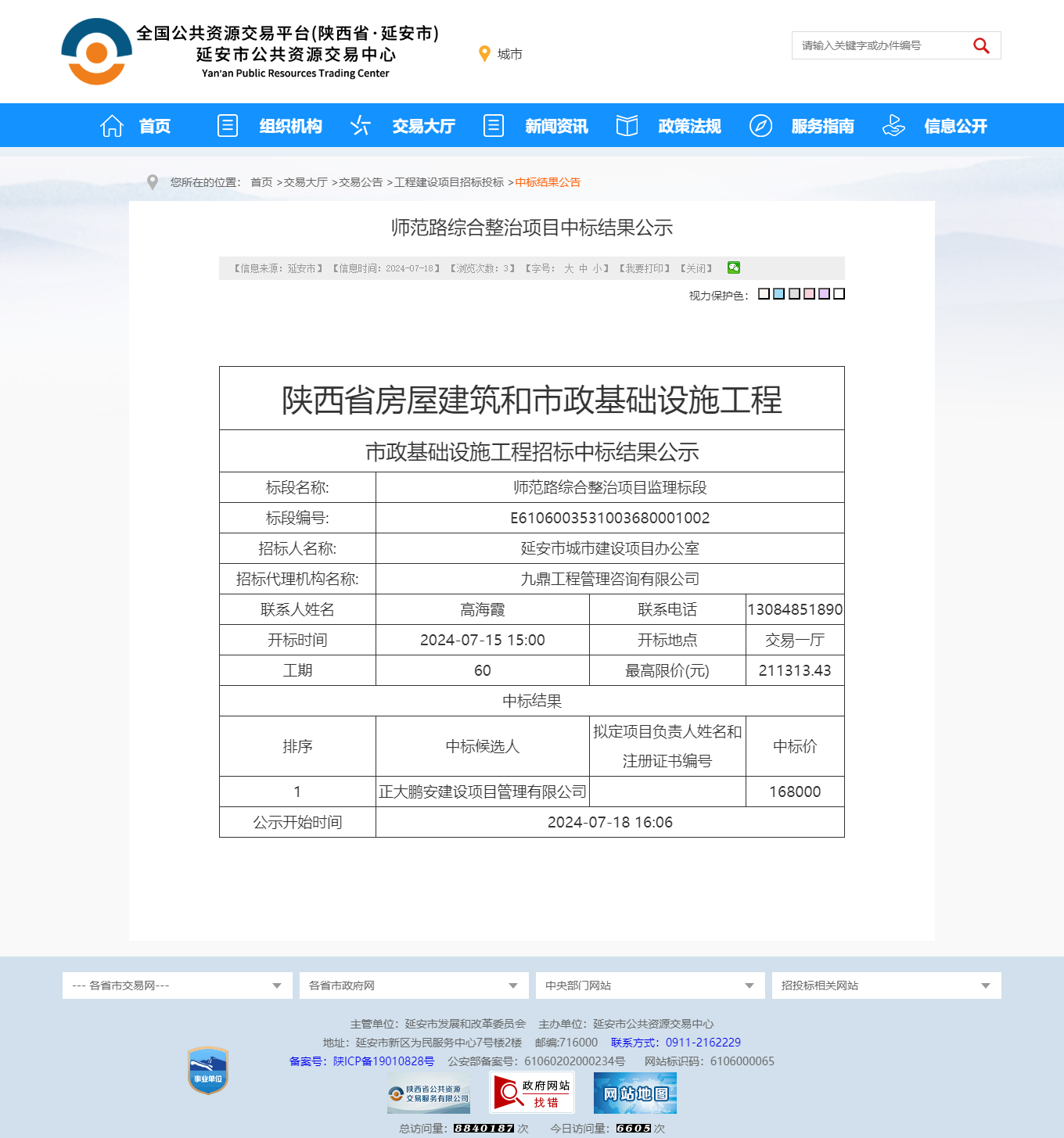The image size is (1064, 1138).
Task: Select medium font size 中
Action: click(583, 268)
